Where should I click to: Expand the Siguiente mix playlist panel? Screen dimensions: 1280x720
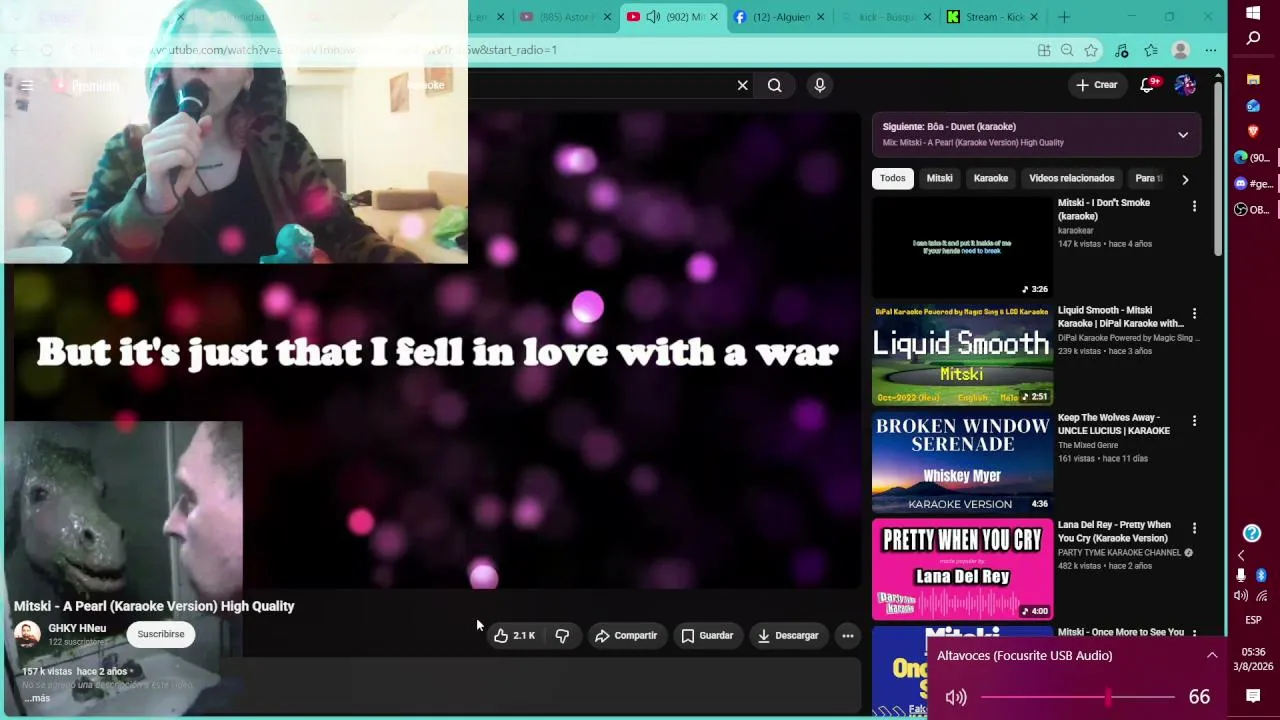(1183, 135)
